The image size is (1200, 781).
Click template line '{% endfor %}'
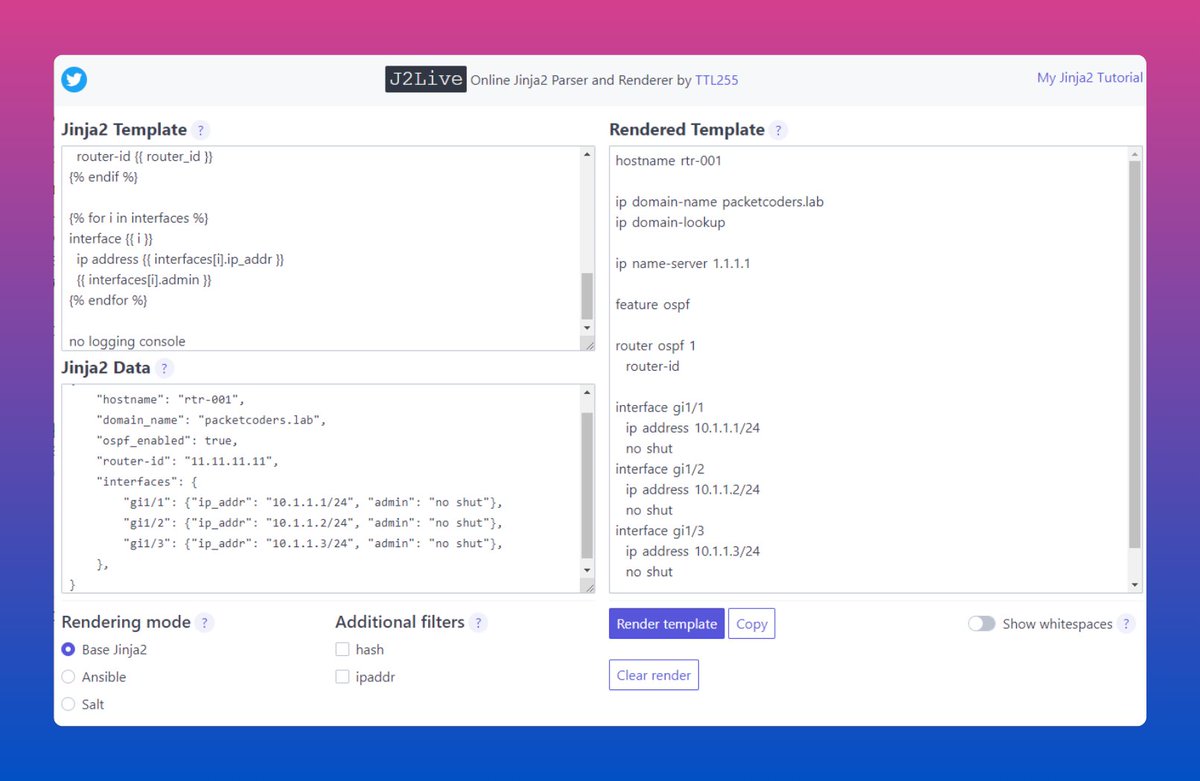(108, 300)
